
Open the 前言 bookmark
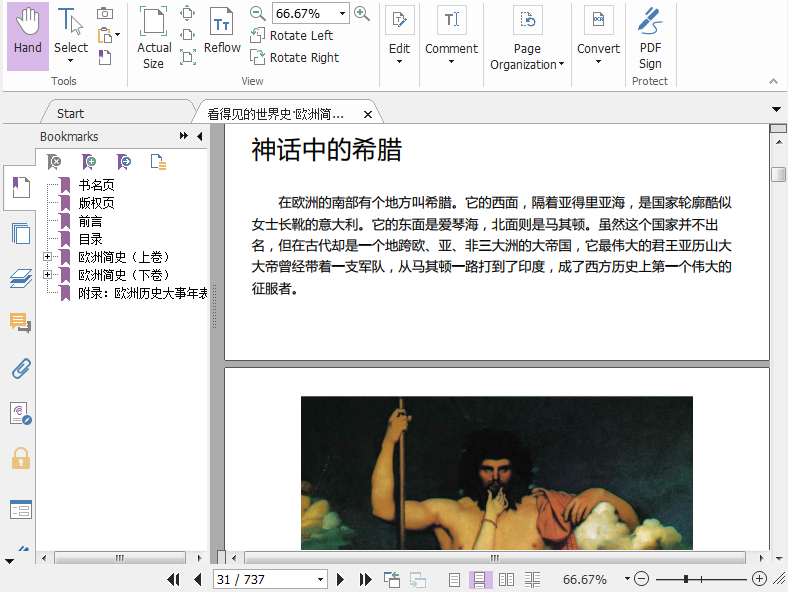coord(90,221)
